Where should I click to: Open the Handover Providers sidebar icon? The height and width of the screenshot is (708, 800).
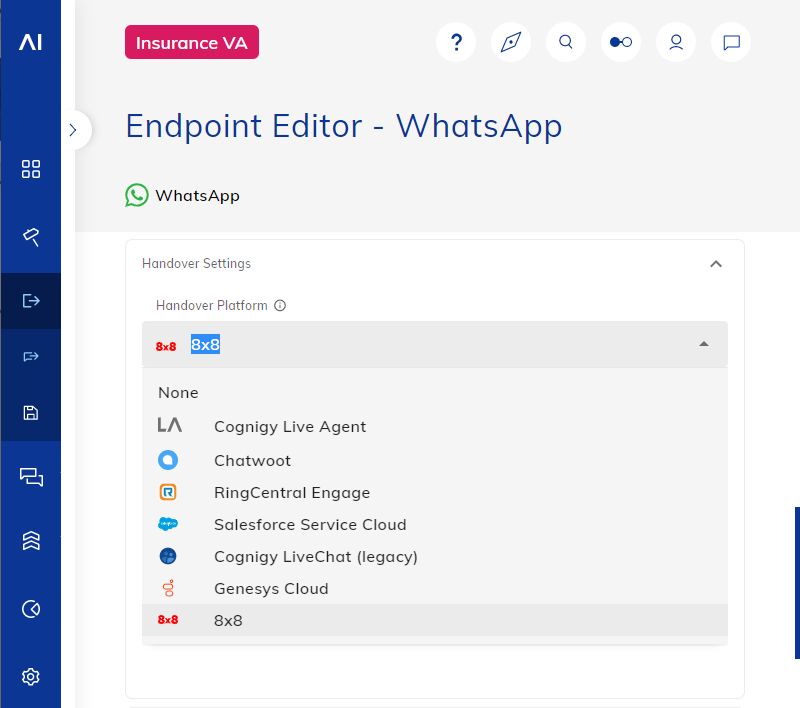31,356
